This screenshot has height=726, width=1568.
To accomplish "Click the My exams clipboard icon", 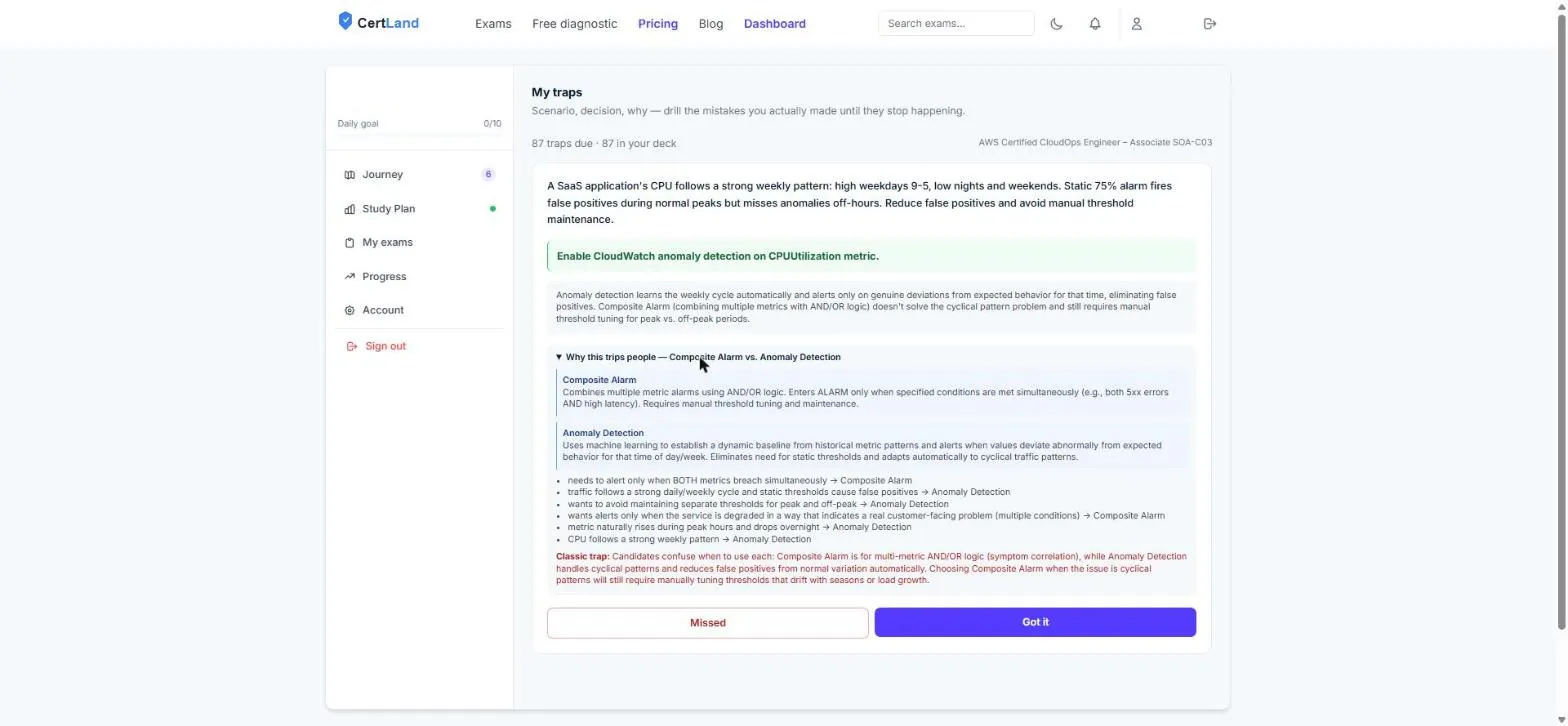I will [x=349, y=243].
